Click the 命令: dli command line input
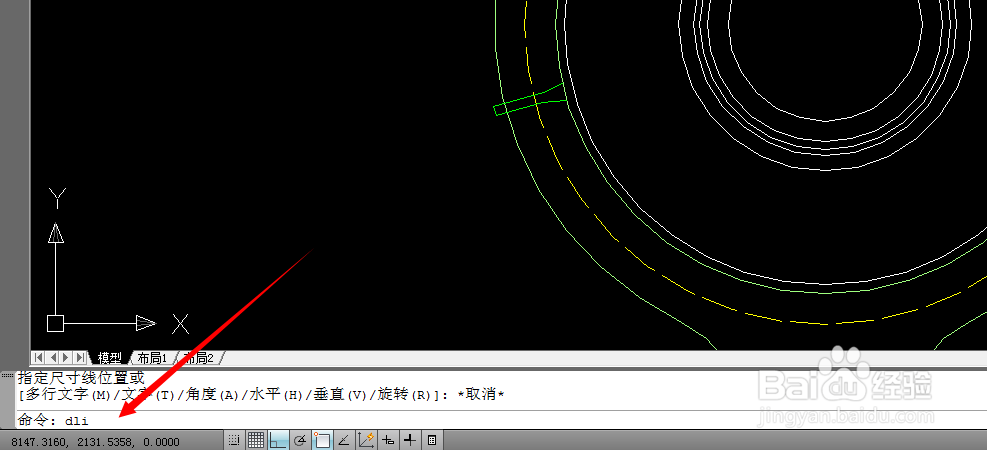 pyautogui.click(x=500, y=420)
